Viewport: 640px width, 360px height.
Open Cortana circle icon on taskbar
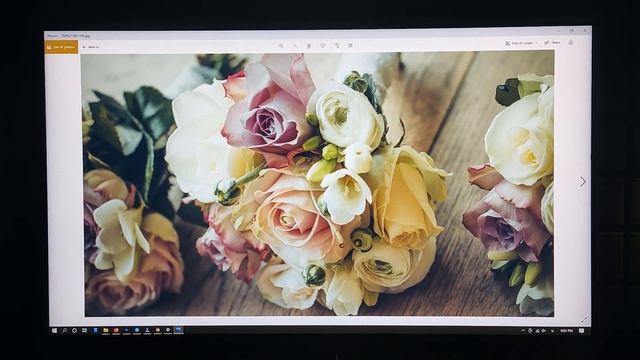[74, 330]
